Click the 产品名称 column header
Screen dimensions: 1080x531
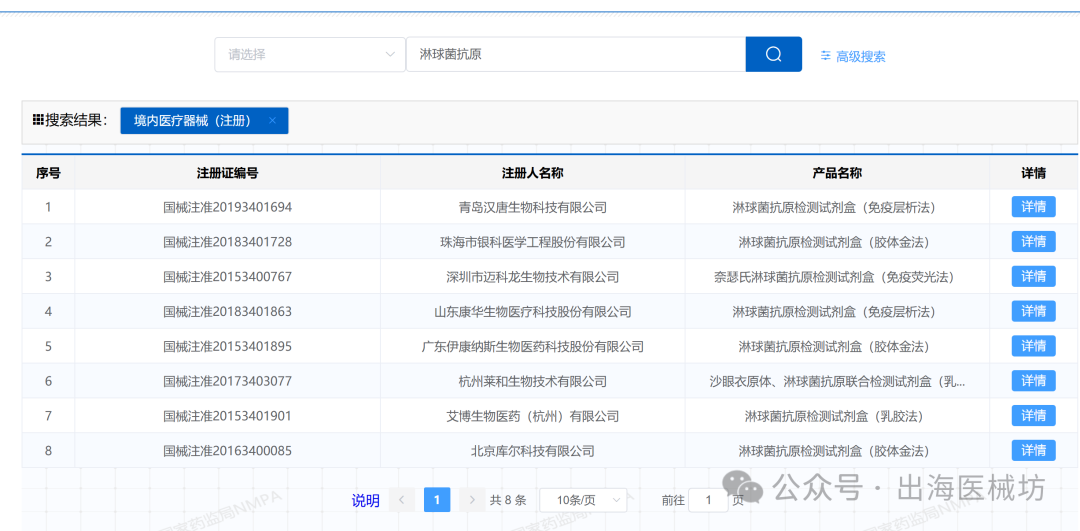(837, 173)
